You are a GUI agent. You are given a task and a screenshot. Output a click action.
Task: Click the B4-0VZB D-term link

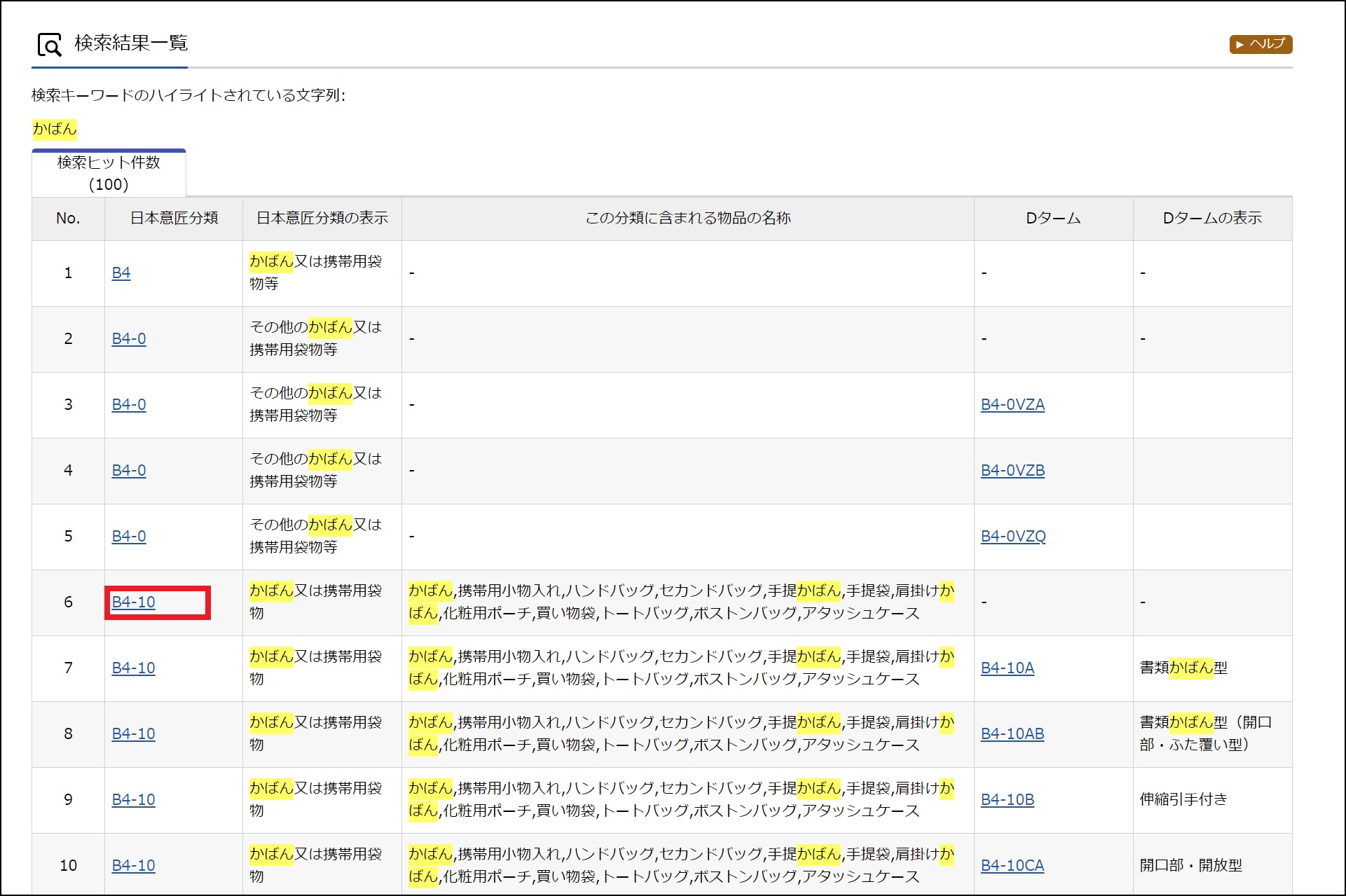(1012, 471)
